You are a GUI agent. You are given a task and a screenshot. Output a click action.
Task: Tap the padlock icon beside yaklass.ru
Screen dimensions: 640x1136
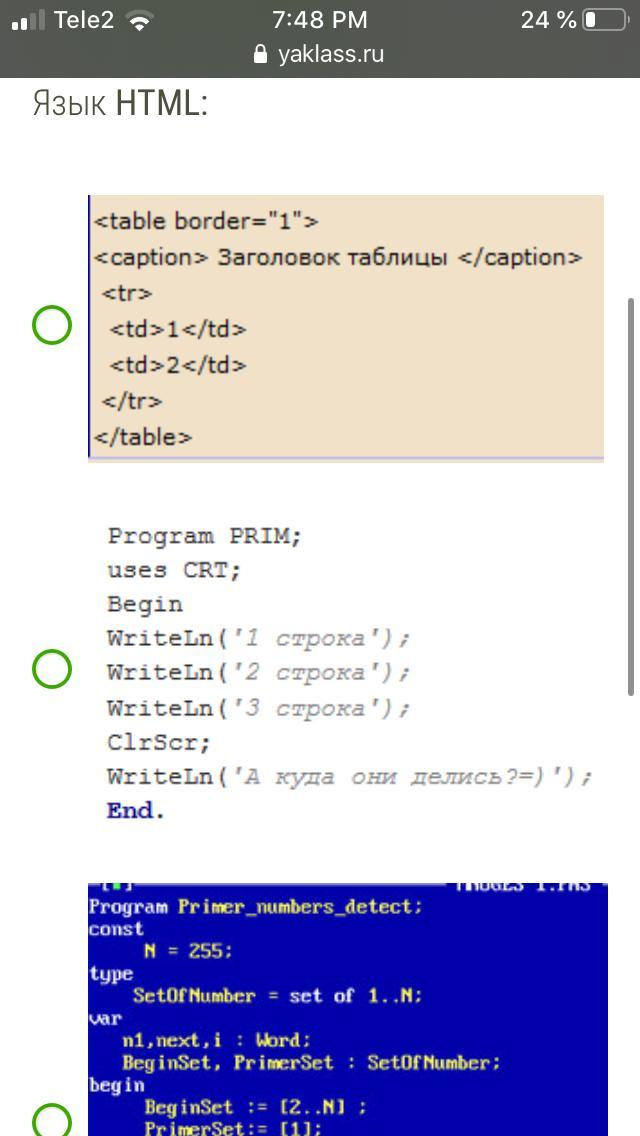[261, 54]
